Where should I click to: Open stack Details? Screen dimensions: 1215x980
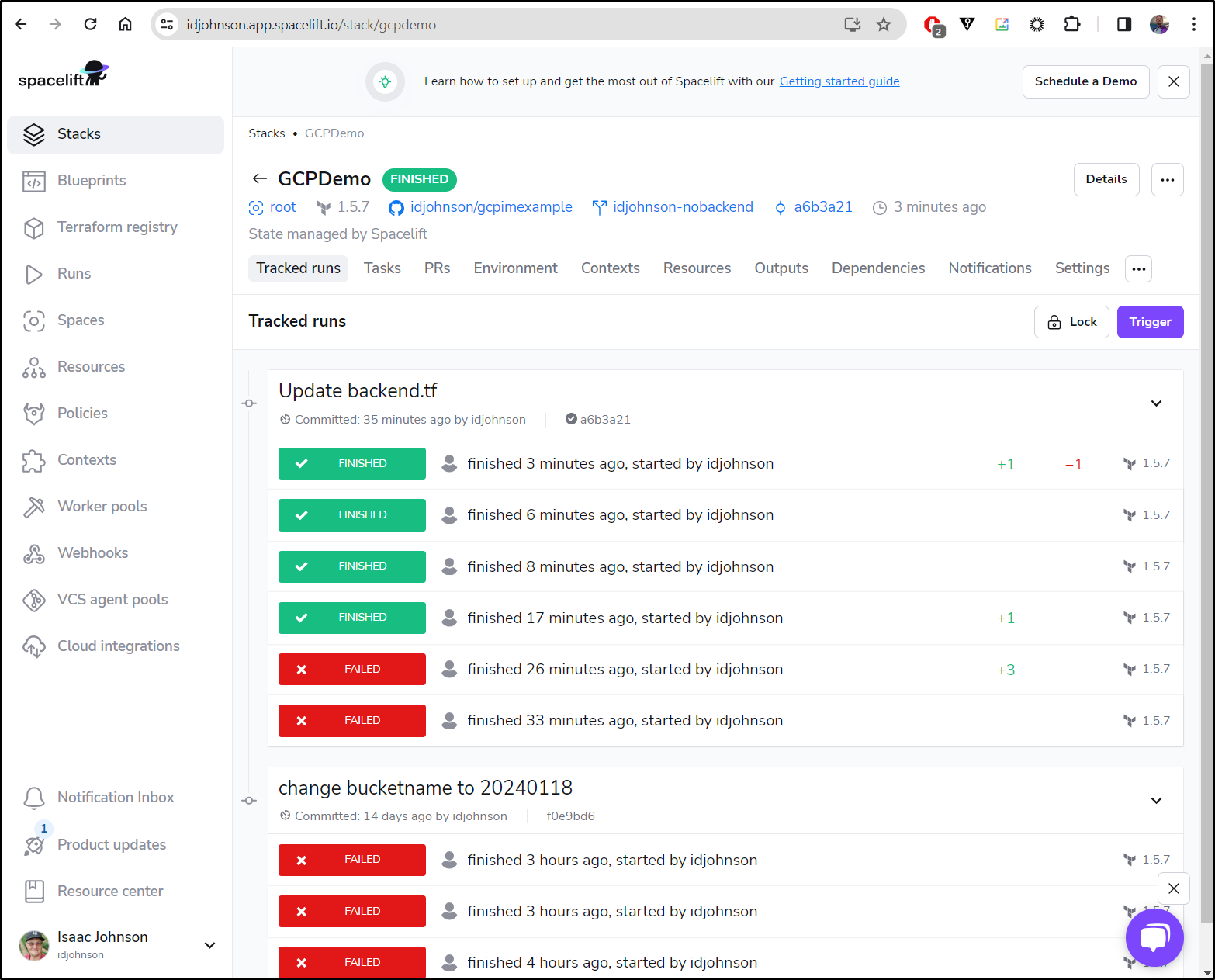[x=1106, y=179]
